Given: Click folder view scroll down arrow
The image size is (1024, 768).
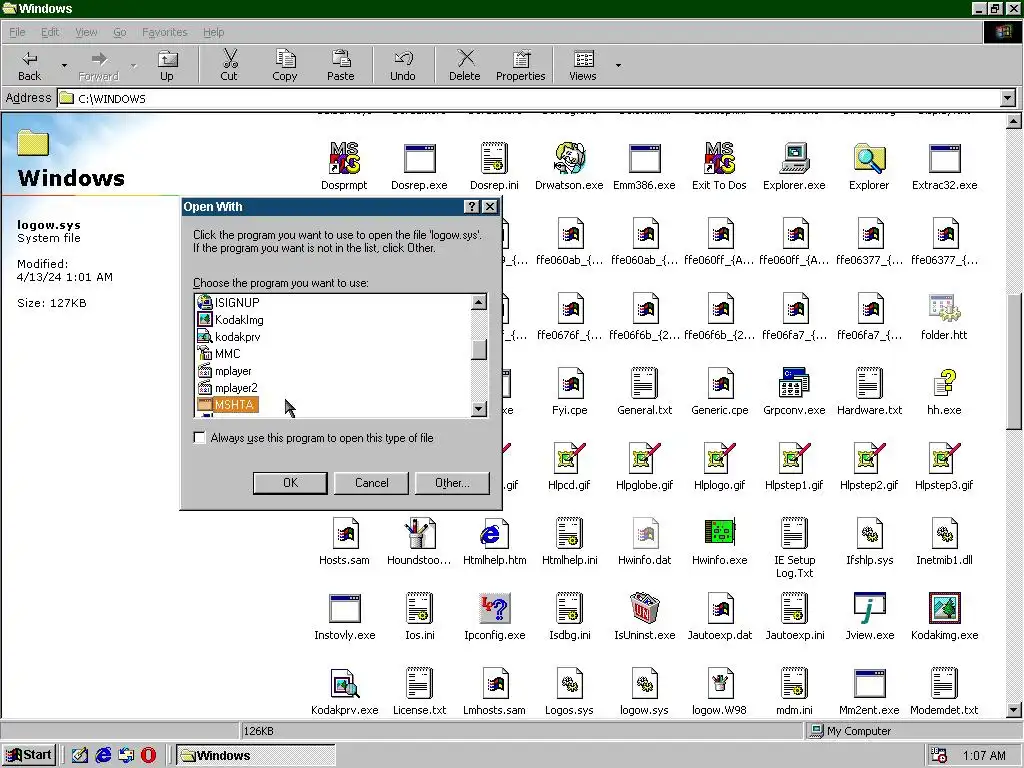Looking at the screenshot, I should [1014, 710].
